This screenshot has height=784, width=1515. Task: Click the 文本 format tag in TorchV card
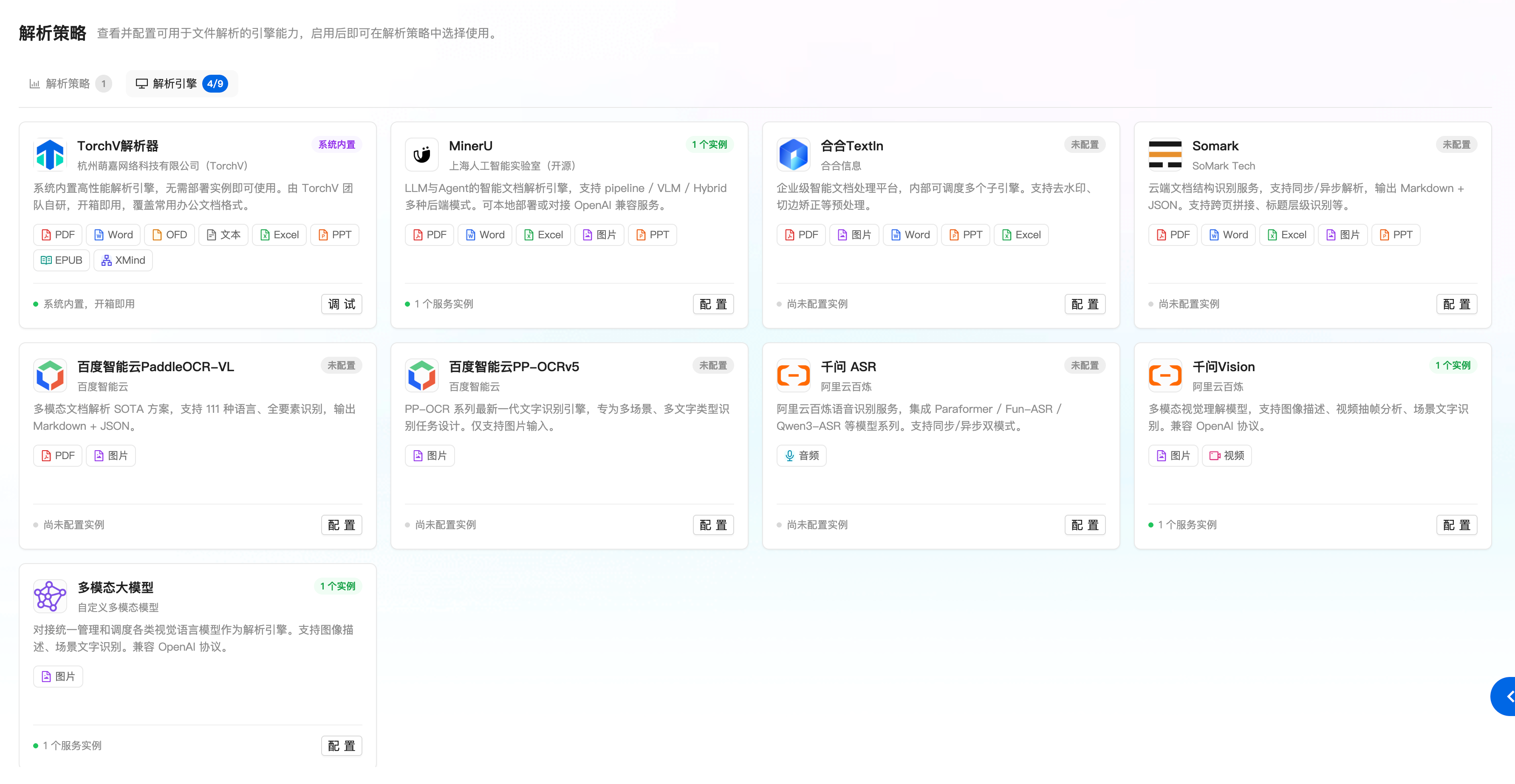click(223, 235)
